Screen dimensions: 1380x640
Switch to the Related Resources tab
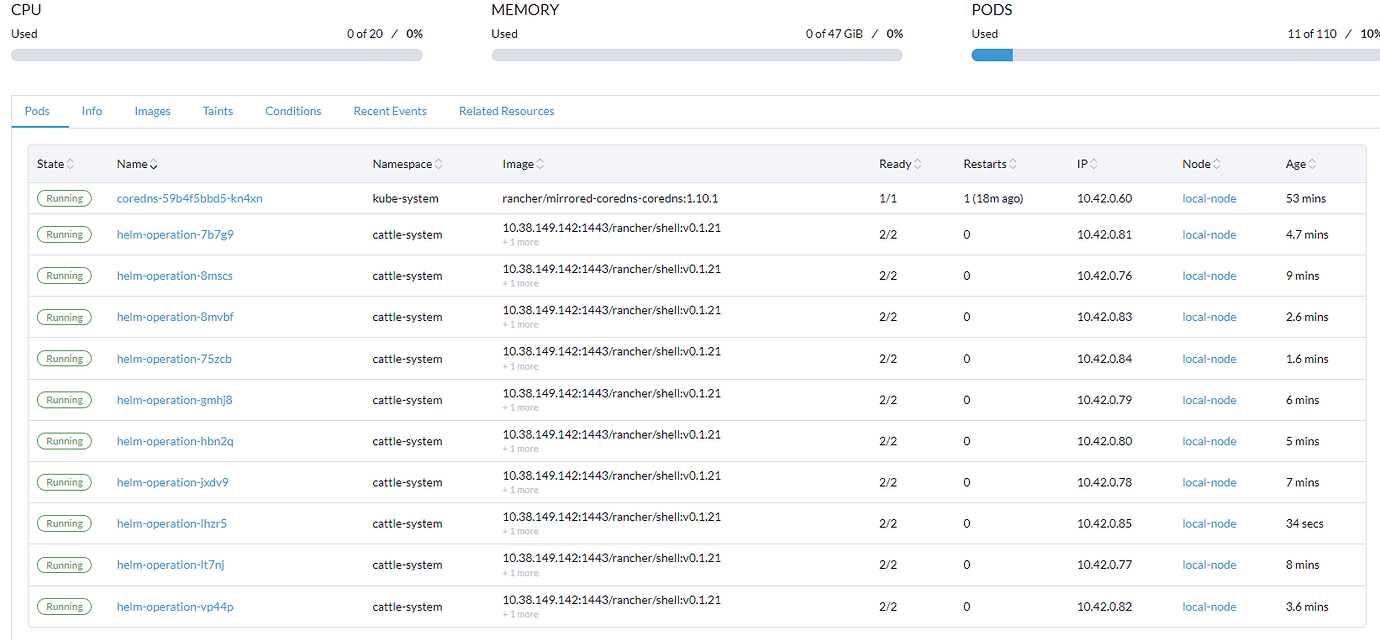click(x=506, y=111)
